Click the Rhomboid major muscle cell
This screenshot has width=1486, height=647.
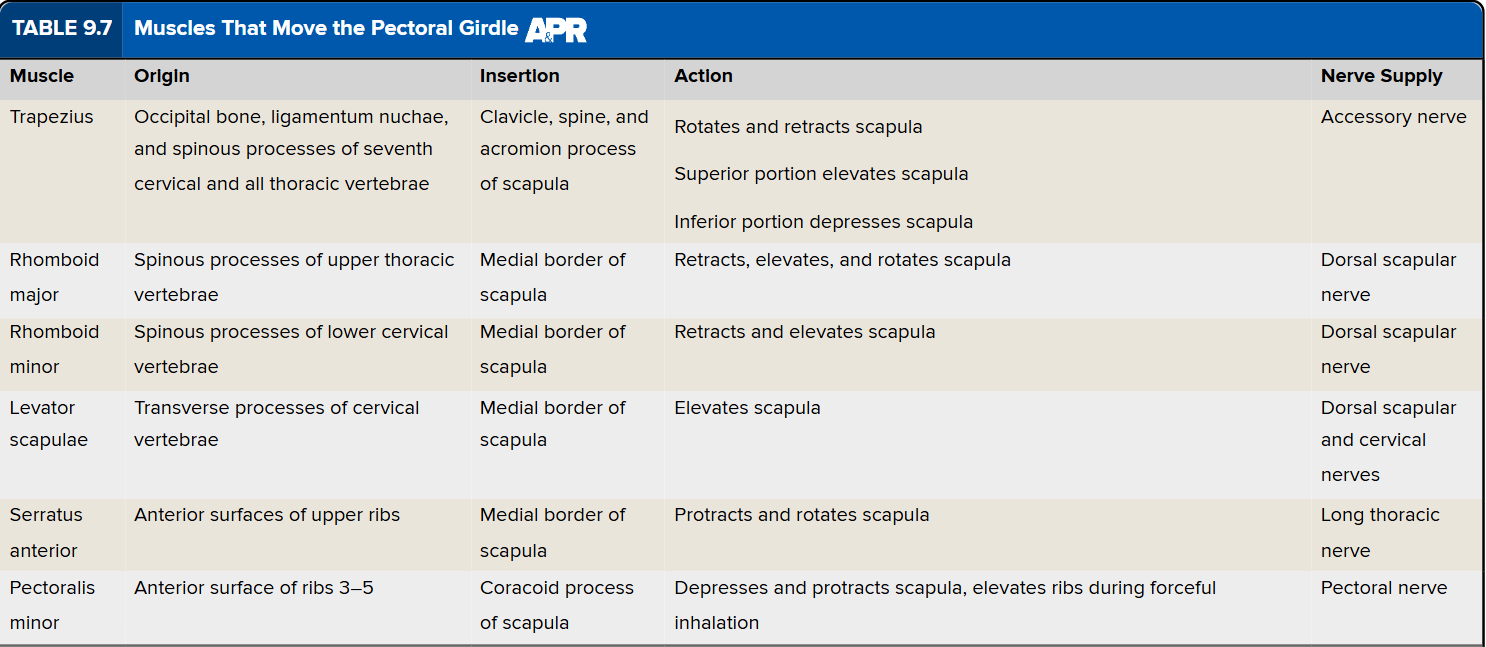[x=54, y=277]
